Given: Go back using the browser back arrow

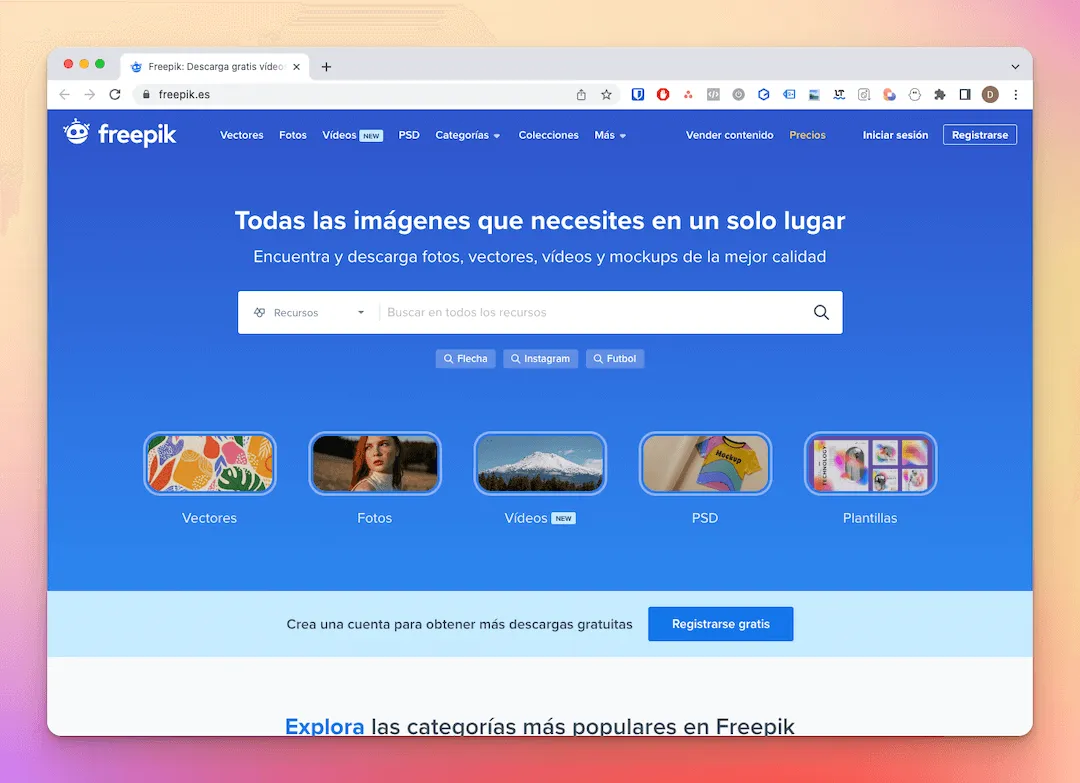Looking at the screenshot, I should pos(65,94).
